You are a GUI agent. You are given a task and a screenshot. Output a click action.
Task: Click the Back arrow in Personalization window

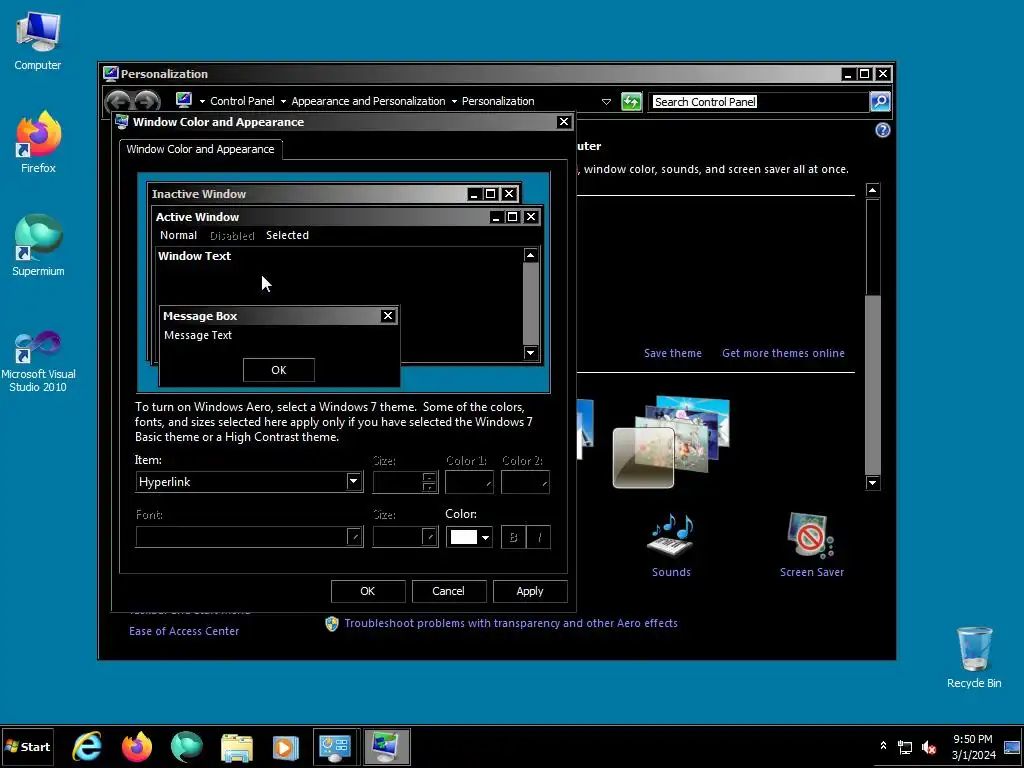(118, 102)
